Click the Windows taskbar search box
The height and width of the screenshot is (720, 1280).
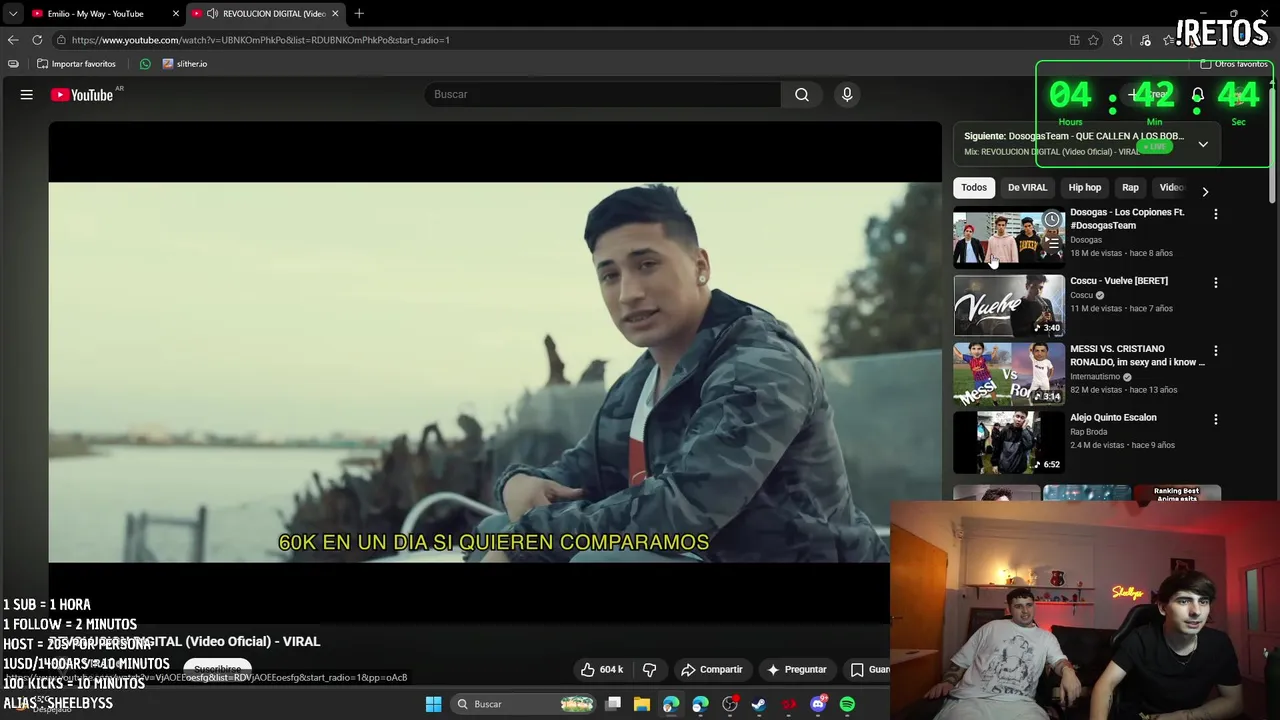click(524, 704)
